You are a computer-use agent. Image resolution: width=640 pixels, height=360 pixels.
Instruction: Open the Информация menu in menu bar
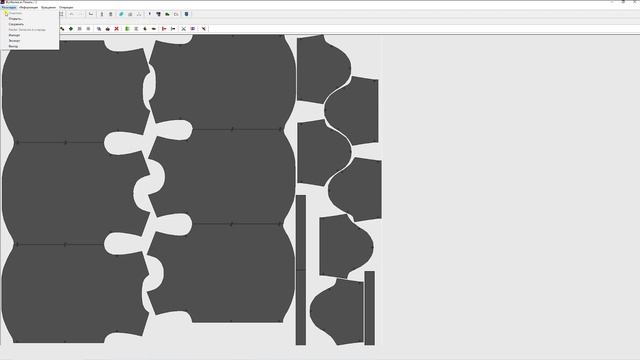click(29, 7)
